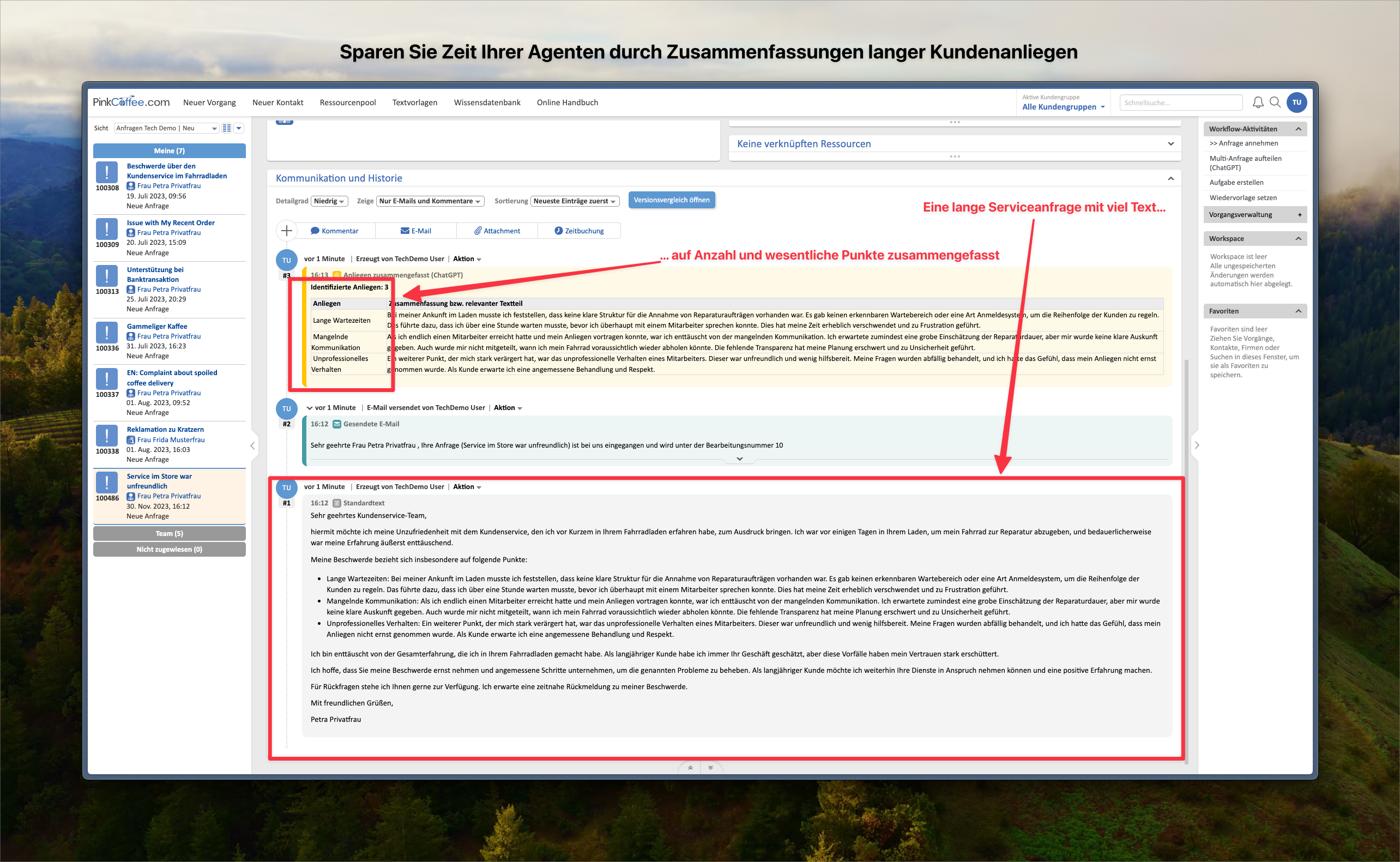Image resolution: width=1400 pixels, height=862 pixels.
Task: Open the Detailgrad dropdown set to Niedrig
Action: (x=329, y=201)
